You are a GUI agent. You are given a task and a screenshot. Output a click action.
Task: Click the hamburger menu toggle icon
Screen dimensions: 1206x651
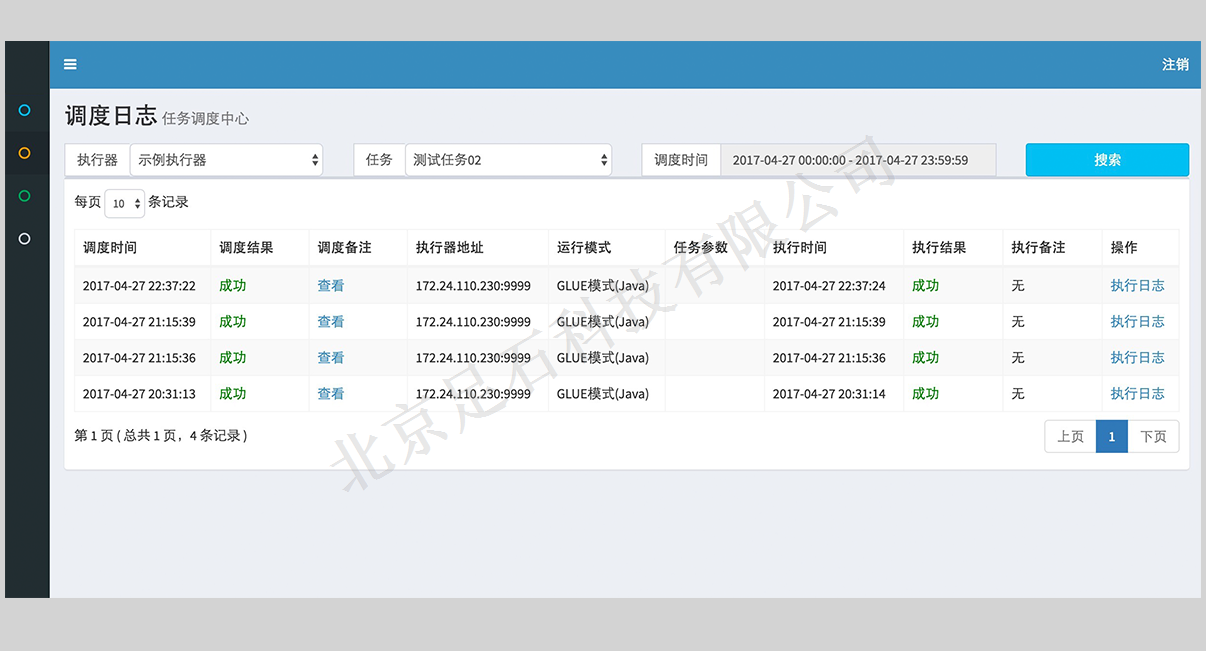pos(70,65)
